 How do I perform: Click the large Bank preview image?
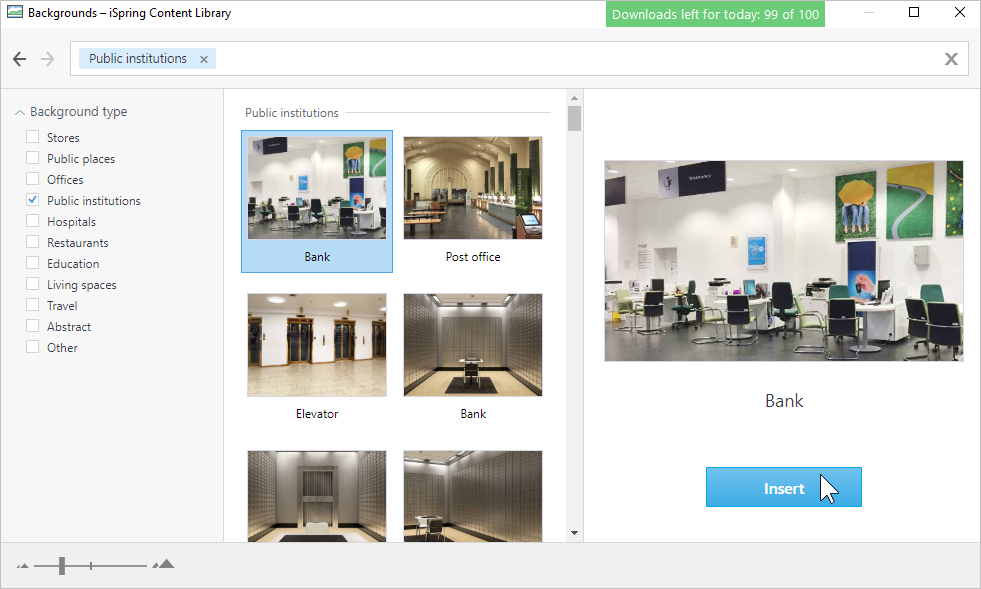[x=784, y=261]
